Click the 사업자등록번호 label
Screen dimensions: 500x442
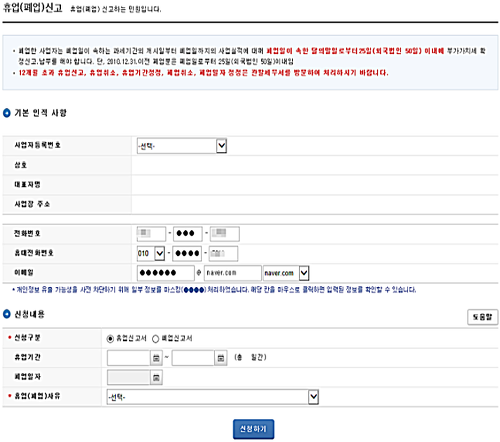37,145
